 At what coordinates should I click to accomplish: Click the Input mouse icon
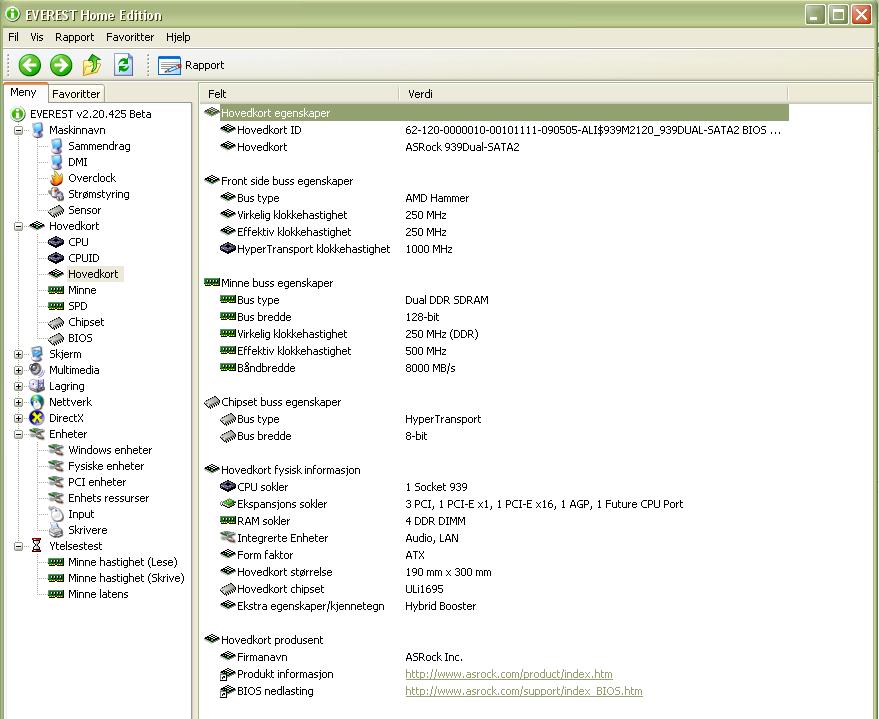[x=56, y=514]
